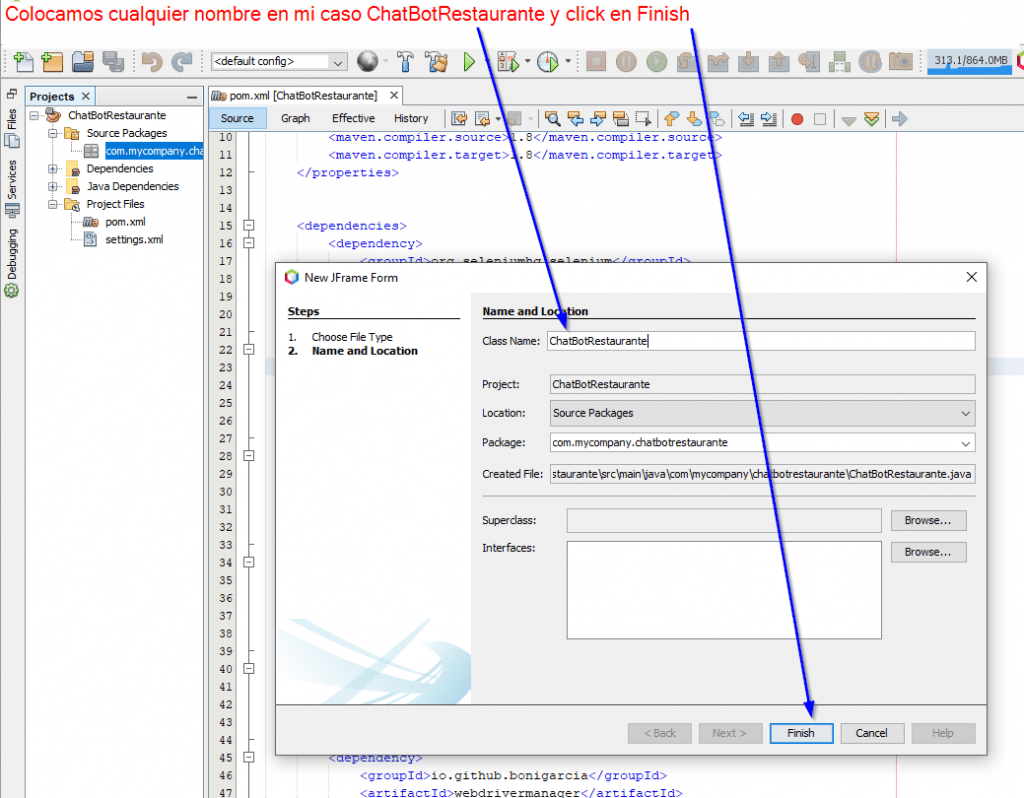This screenshot has height=798, width=1024.
Task: Click the Open Project icon
Action: (83, 62)
